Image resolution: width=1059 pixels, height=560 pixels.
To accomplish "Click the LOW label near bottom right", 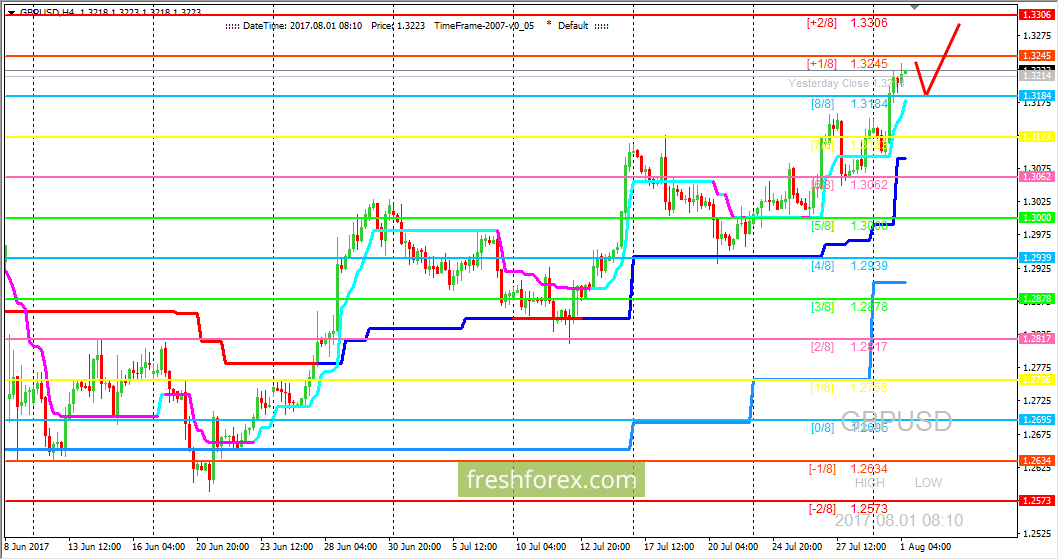I will click(x=928, y=482).
